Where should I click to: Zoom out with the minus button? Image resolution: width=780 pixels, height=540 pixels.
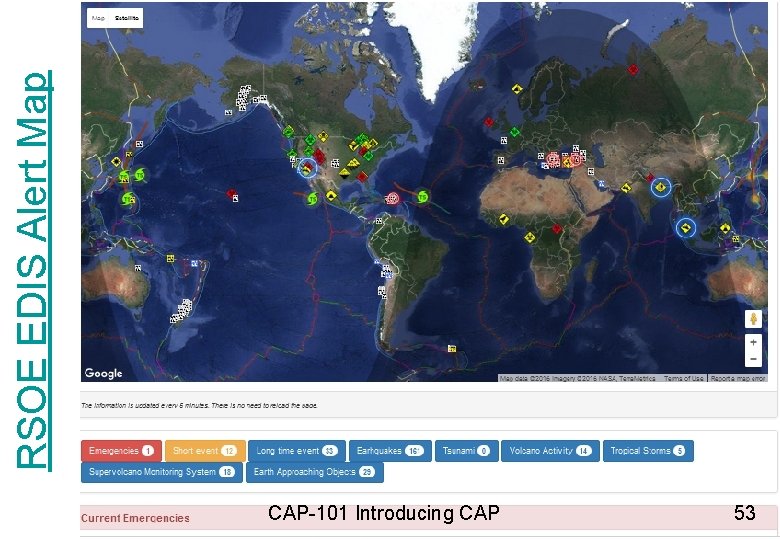coord(753,359)
